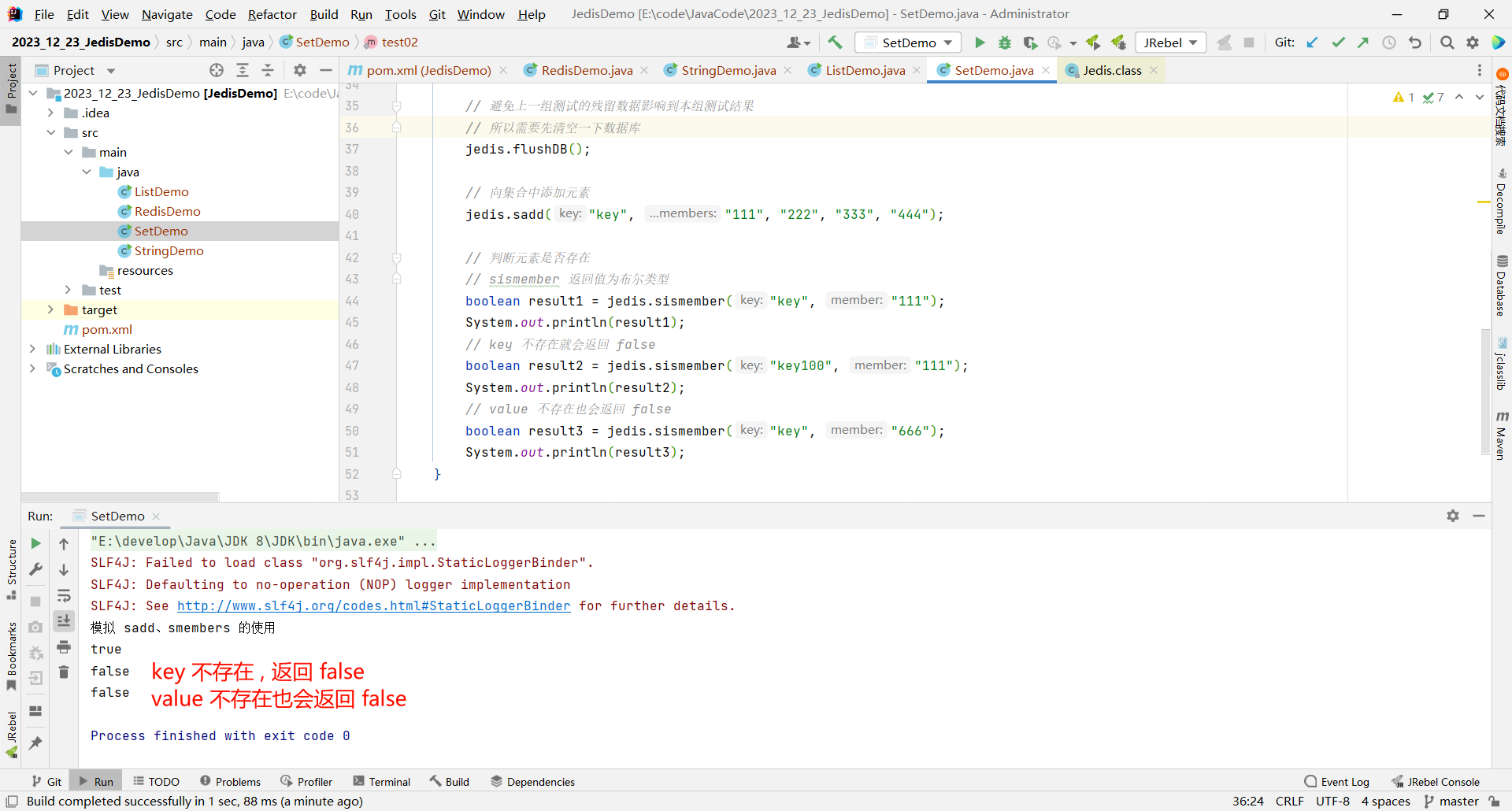Open the Maven side tool window

click(1502, 435)
